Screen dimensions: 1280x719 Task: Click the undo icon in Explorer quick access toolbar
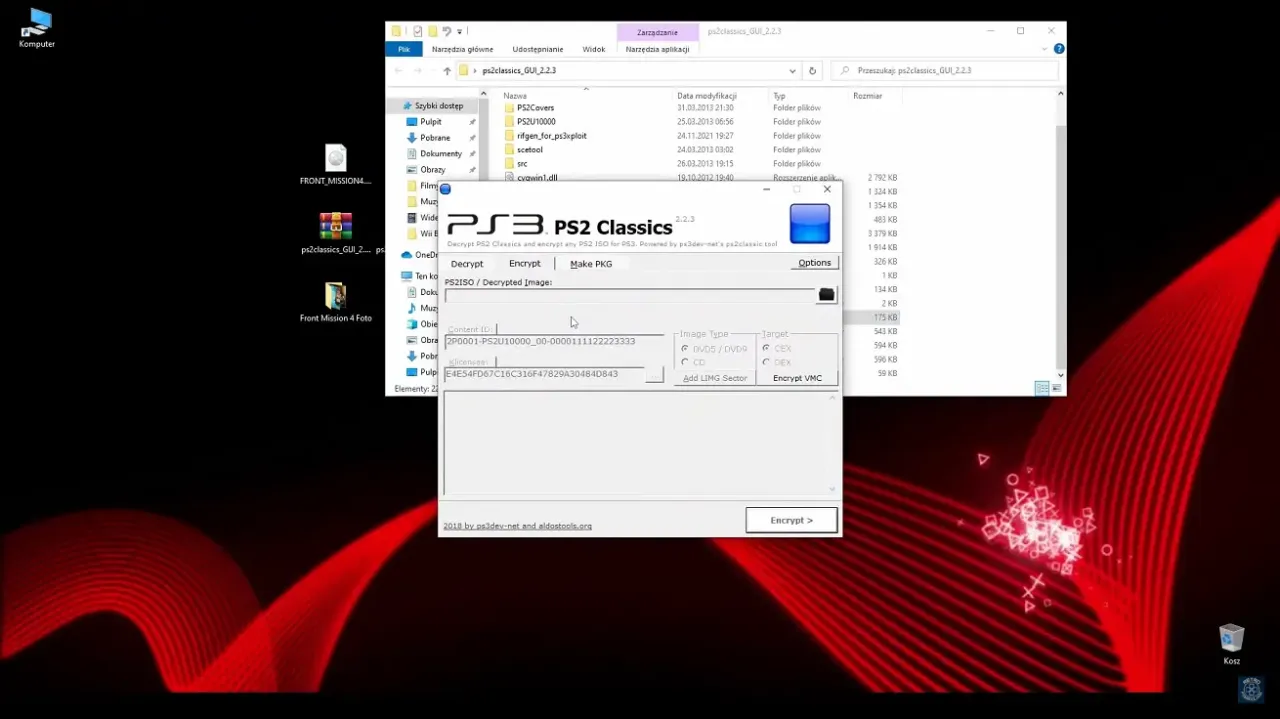446,31
